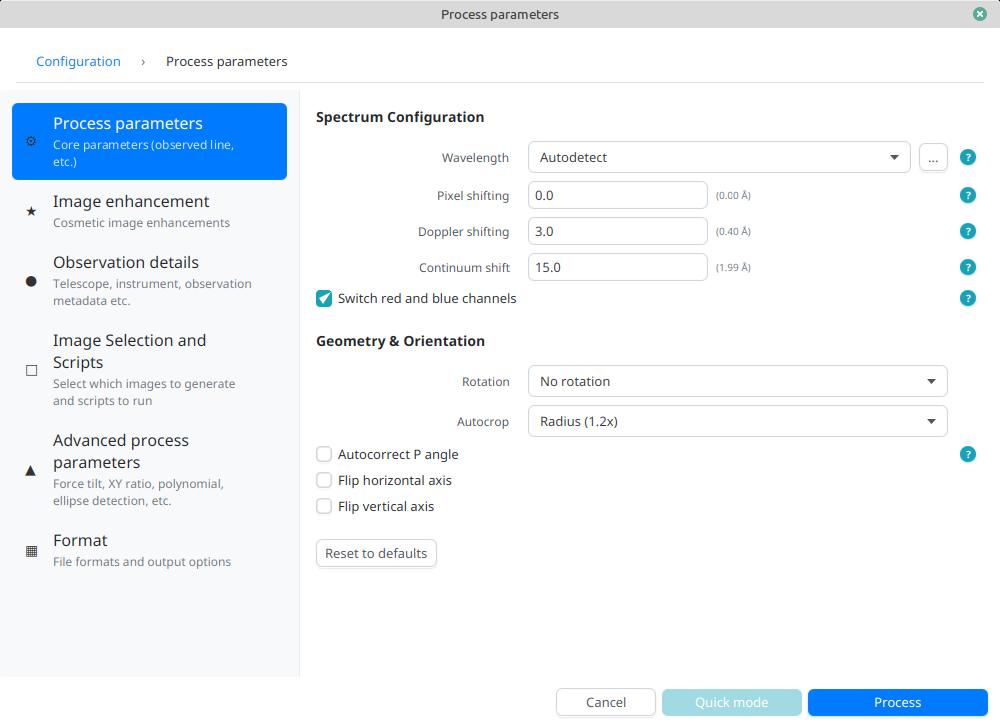Click the grid icon beside Format

point(31,550)
